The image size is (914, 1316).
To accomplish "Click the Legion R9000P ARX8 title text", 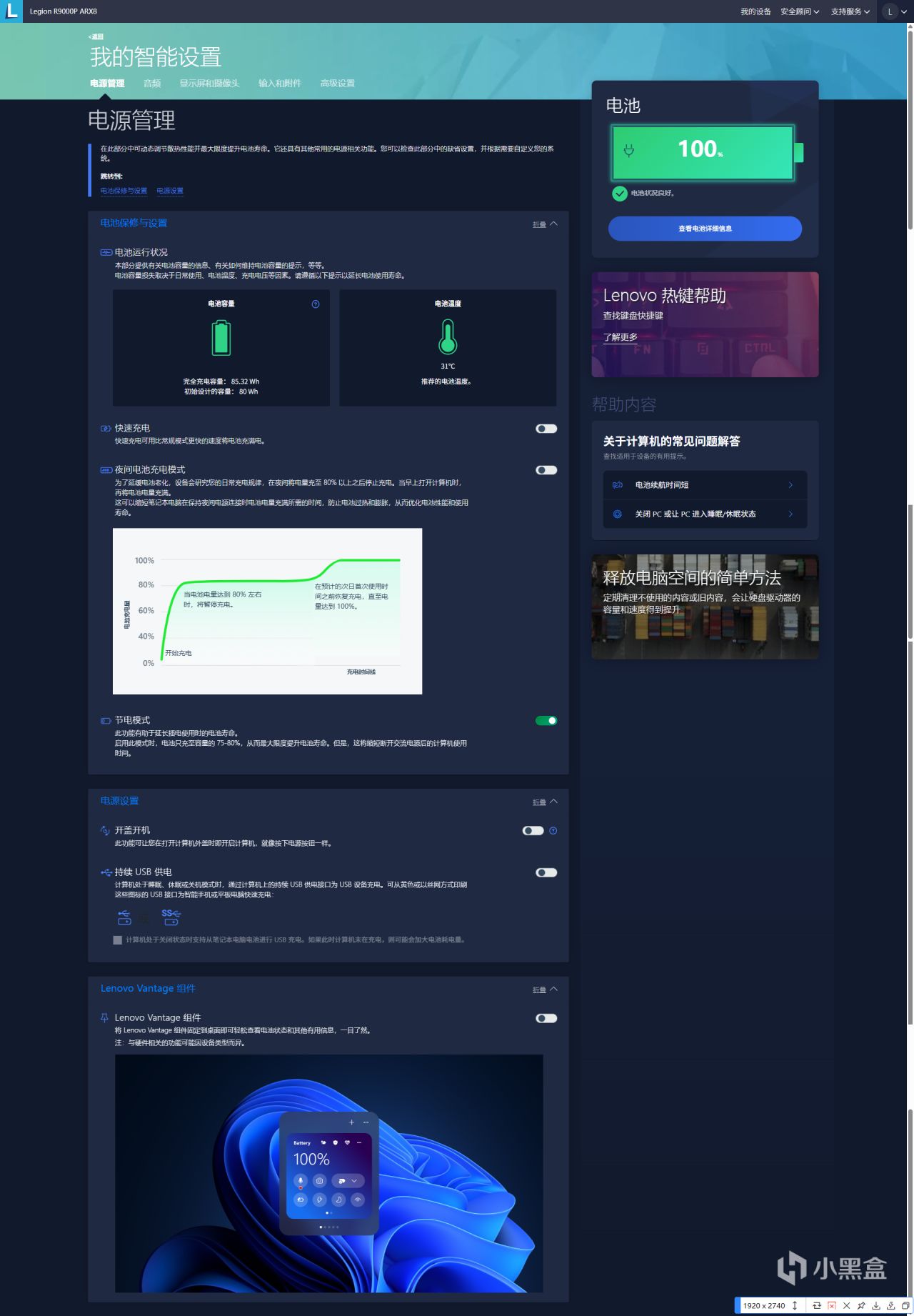I will (x=64, y=11).
